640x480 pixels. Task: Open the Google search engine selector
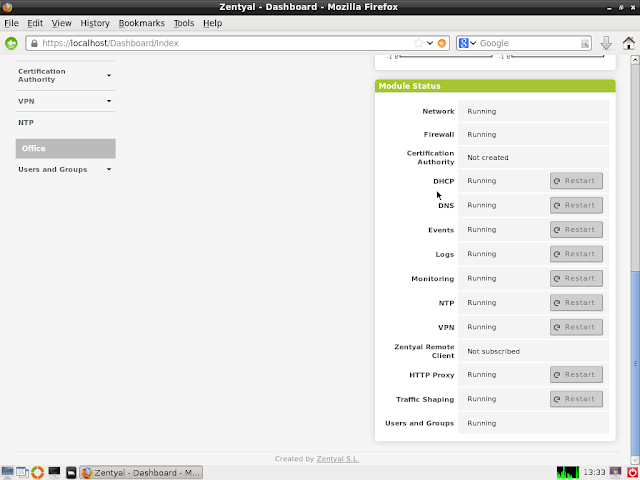[x=467, y=43]
